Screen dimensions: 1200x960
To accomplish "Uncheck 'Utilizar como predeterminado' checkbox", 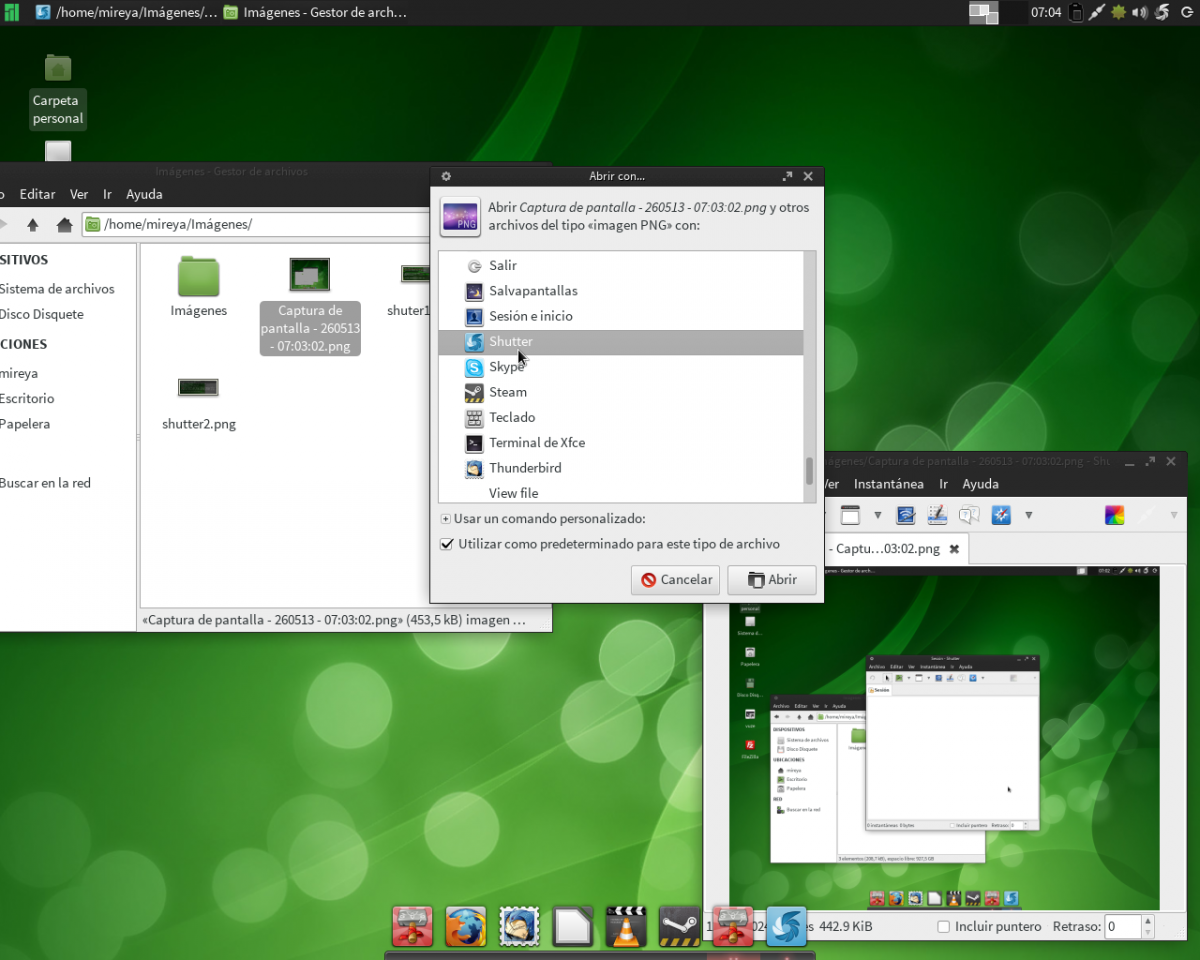I will (447, 545).
